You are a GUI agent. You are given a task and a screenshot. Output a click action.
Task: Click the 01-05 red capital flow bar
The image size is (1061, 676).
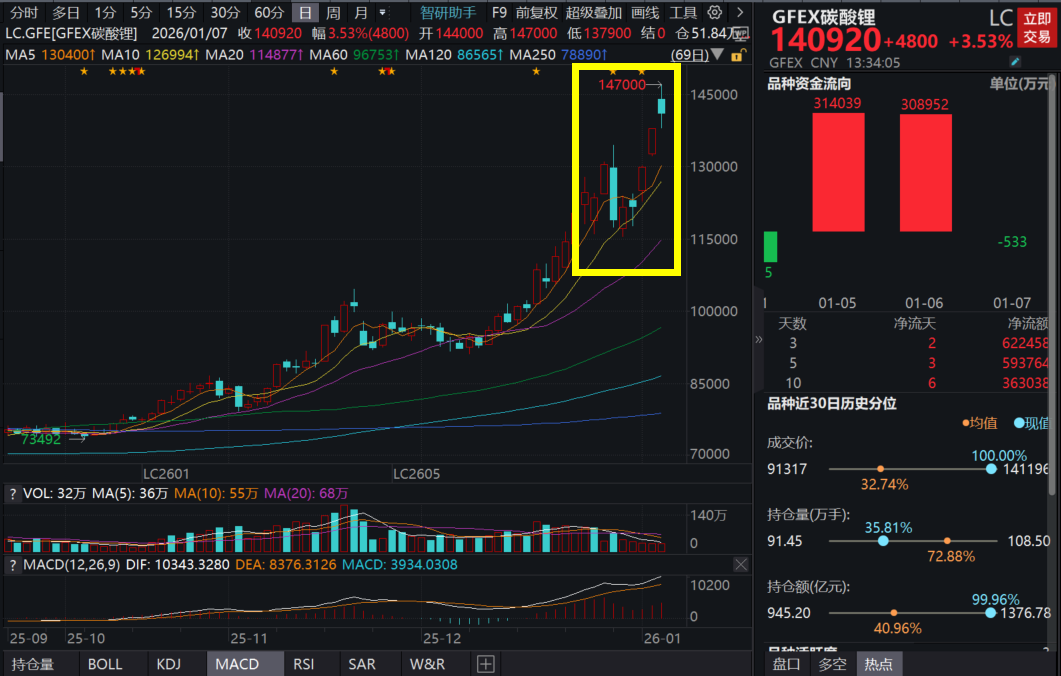[x=838, y=172]
